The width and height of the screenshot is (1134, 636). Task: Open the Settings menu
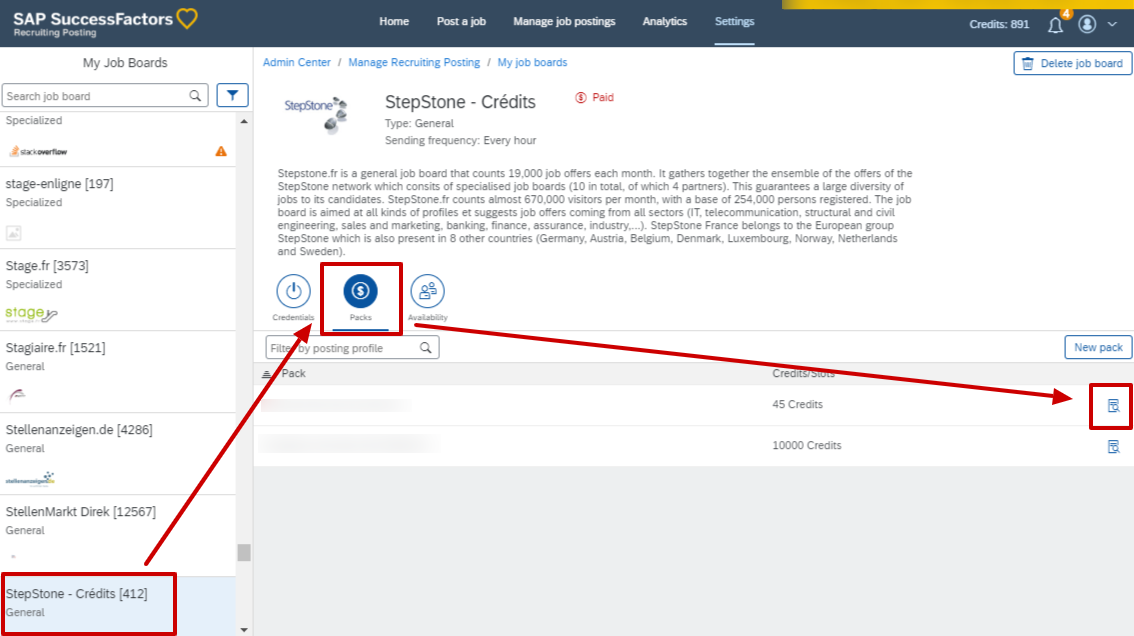734,22
